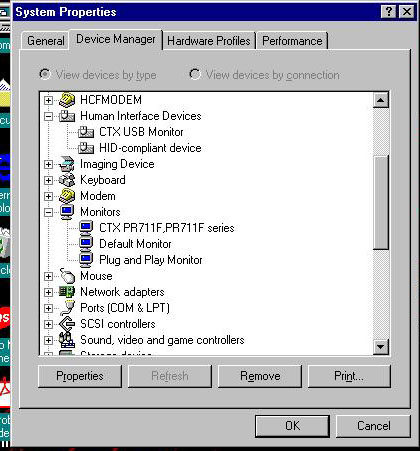Switch to the General tab
This screenshot has width=420, height=451.
[46, 41]
